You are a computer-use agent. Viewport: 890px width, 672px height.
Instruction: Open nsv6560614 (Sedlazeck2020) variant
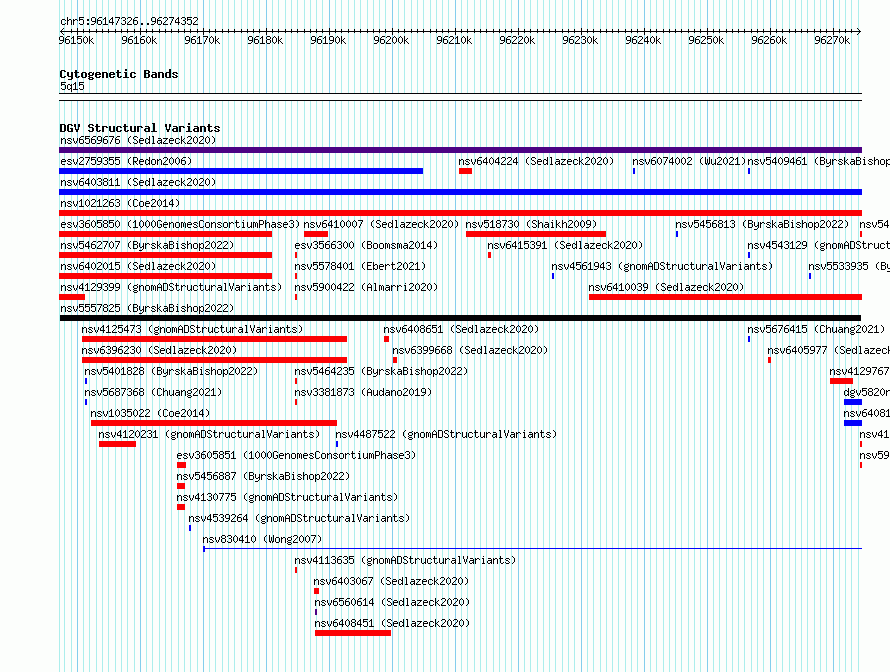392,602
